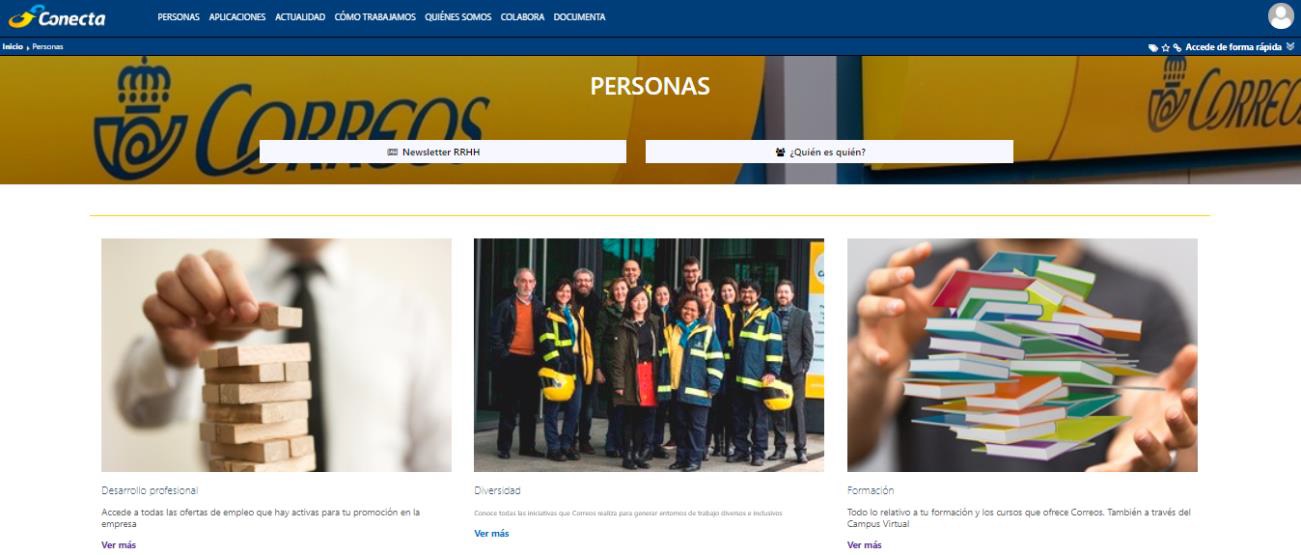Screen dimensions: 1301x555
Task: Click the Conecta logo
Action: click(56, 16)
